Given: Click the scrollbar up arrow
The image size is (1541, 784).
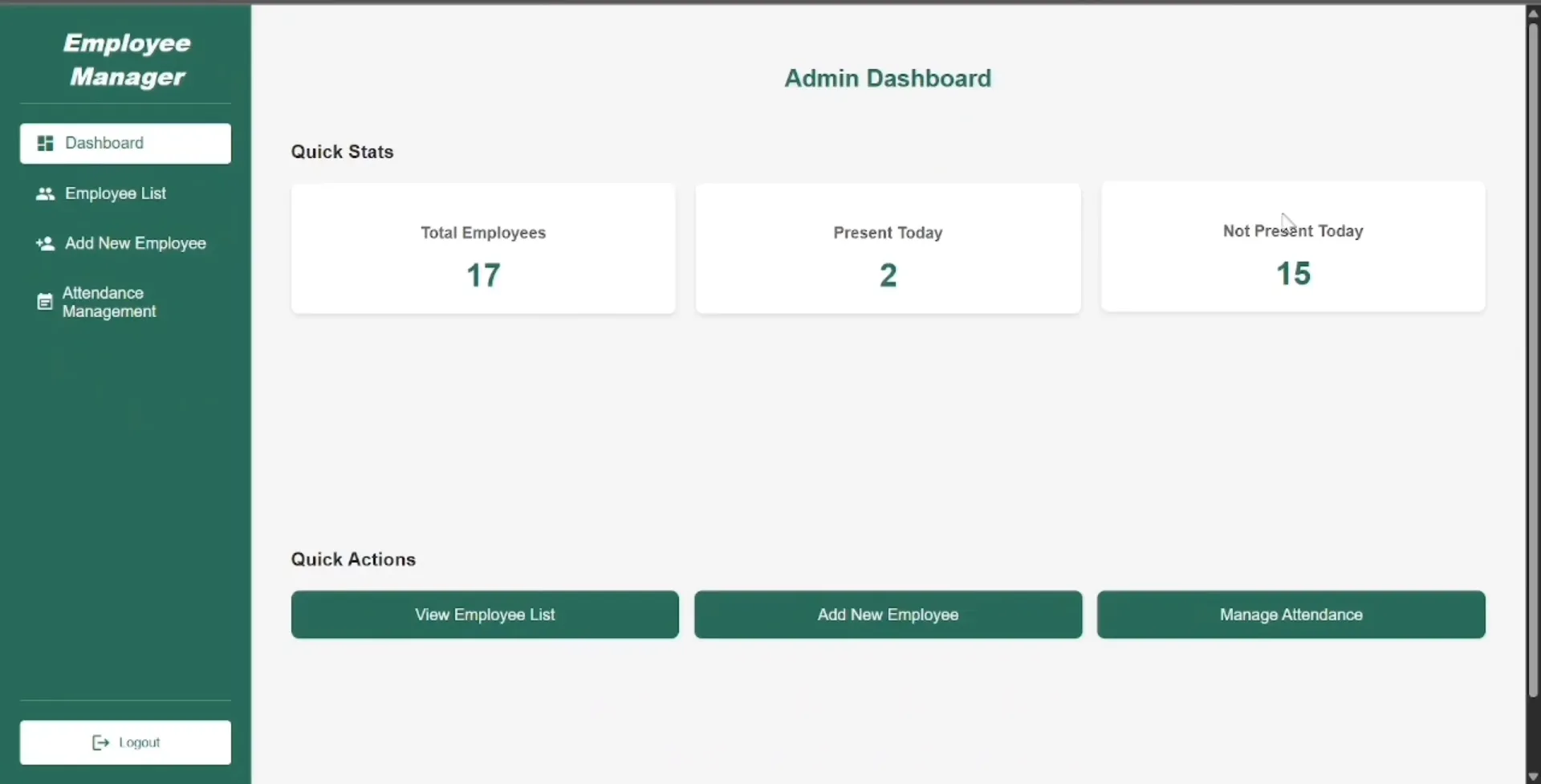Looking at the screenshot, I should (1532, 13).
